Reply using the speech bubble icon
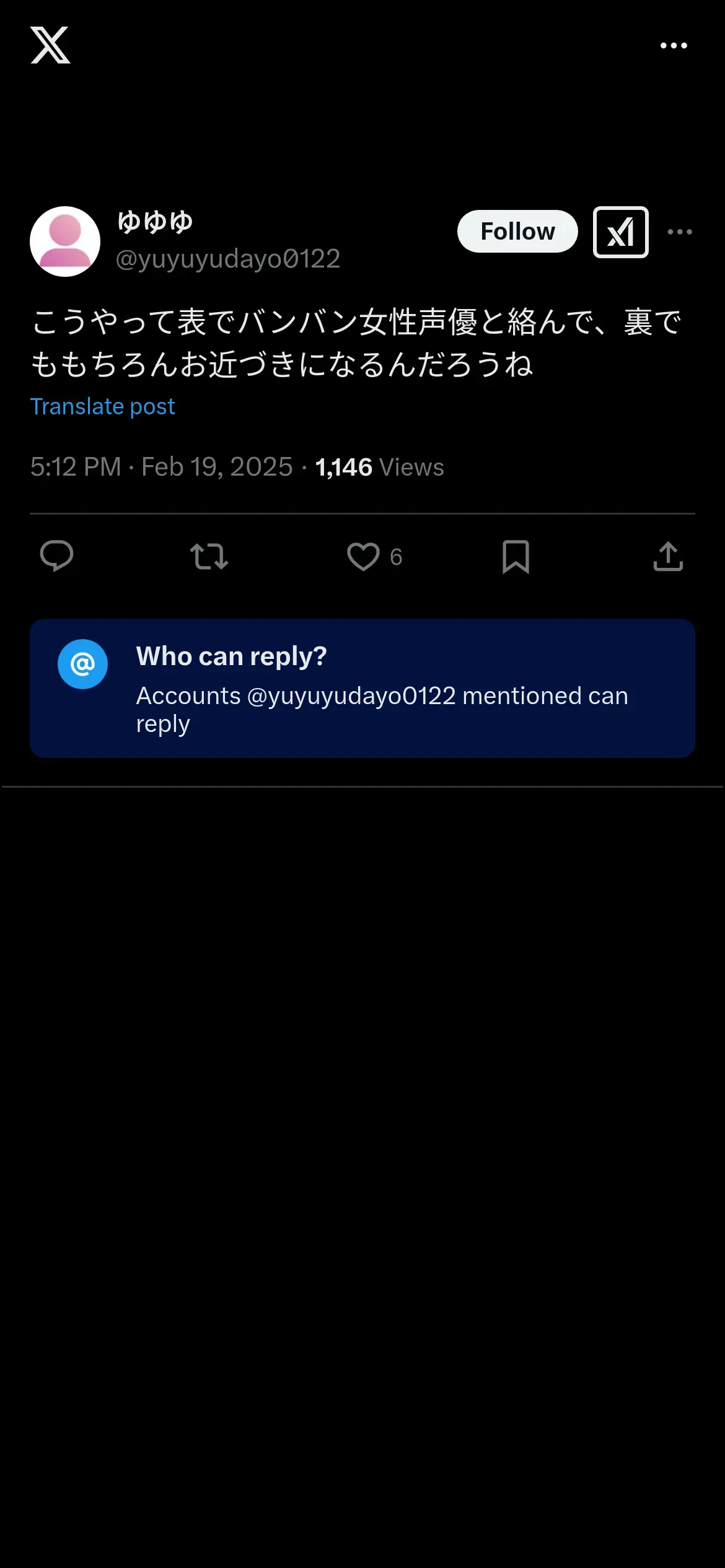 coord(56,556)
